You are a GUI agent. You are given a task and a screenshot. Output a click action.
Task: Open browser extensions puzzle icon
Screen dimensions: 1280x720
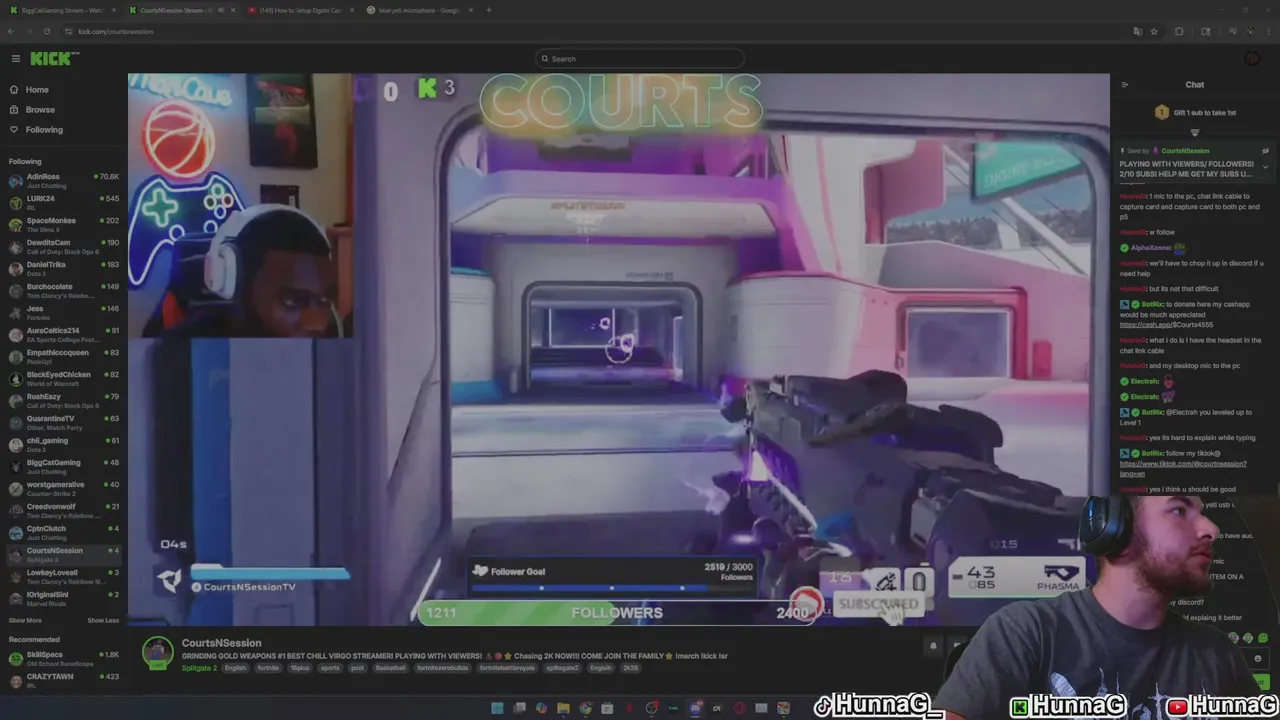(1179, 31)
